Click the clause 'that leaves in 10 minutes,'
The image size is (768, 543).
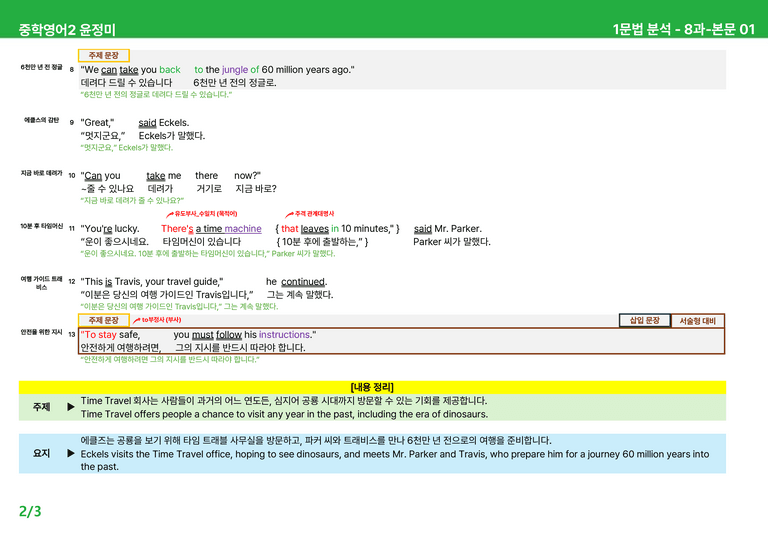(x=337, y=229)
